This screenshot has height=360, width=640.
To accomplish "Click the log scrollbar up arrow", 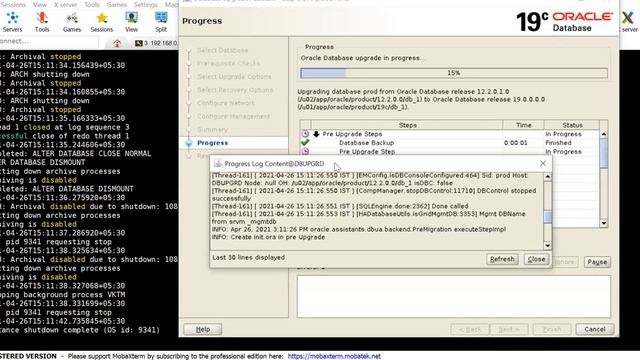I will tap(547, 176).
